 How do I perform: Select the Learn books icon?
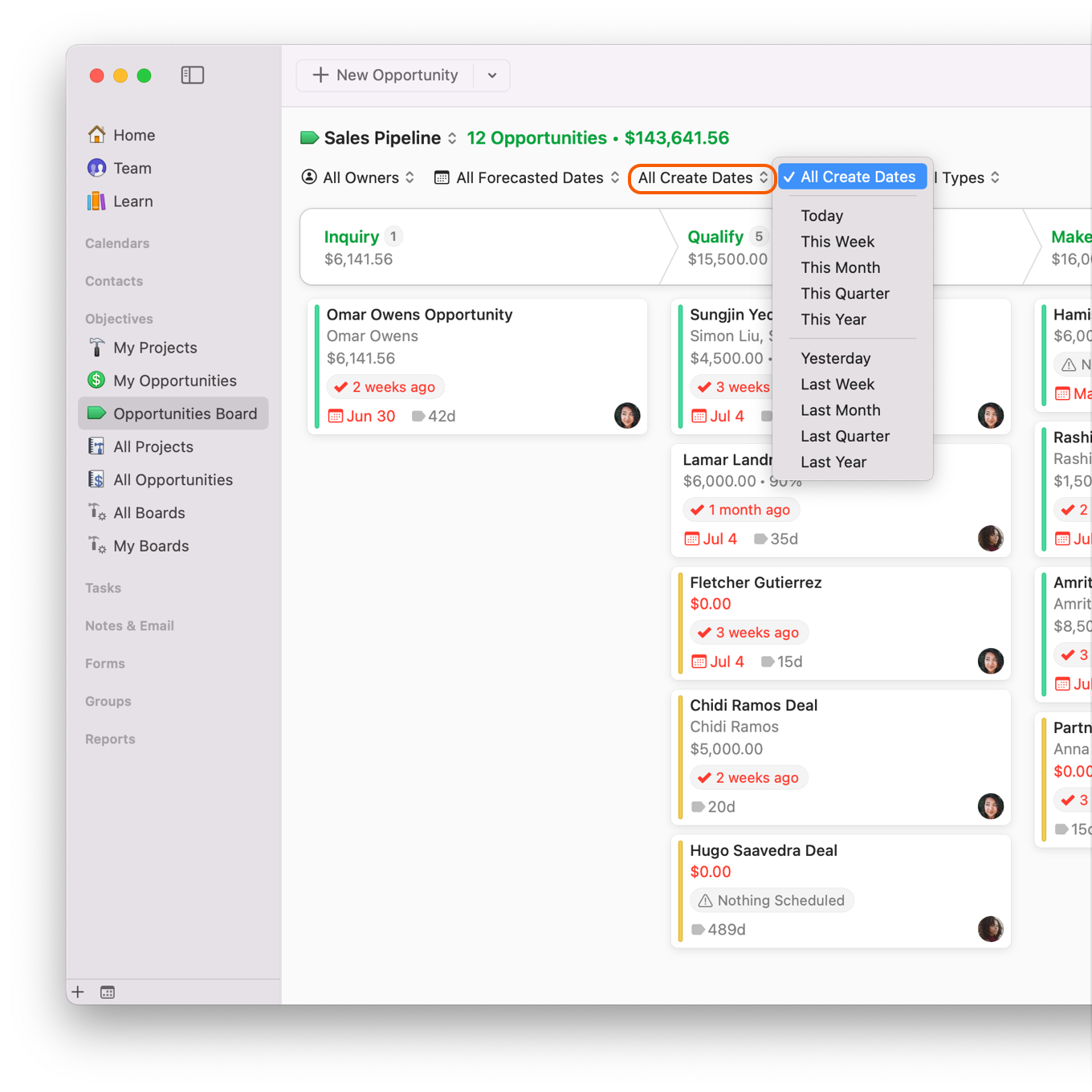(x=96, y=202)
